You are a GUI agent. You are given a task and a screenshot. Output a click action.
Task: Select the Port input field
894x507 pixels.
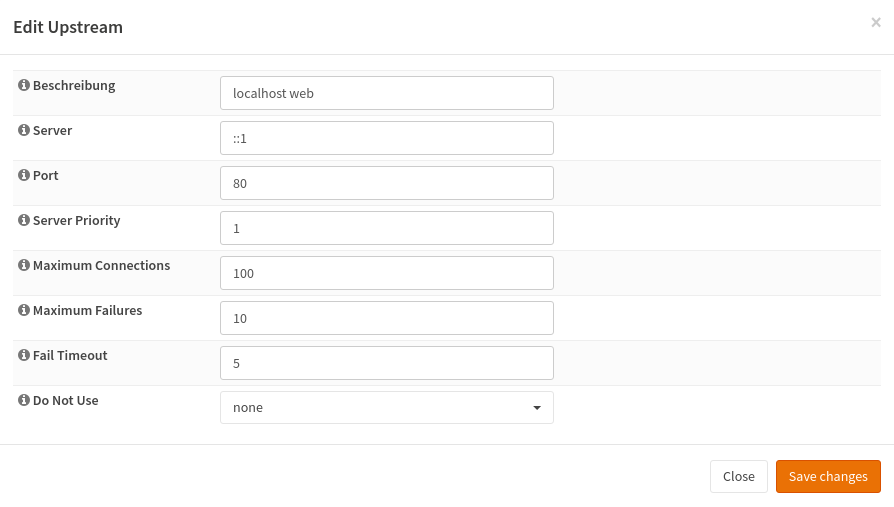pyautogui.click(x=386, y=183)
